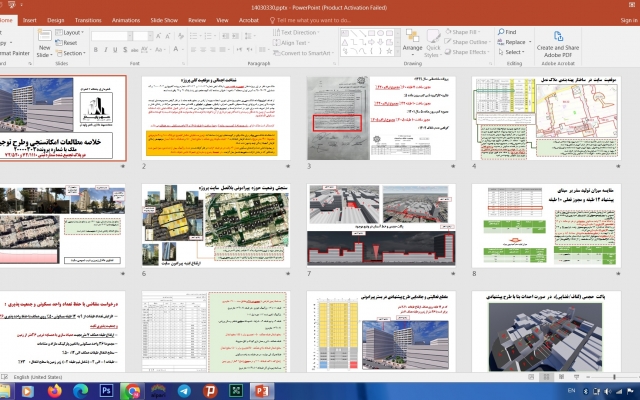Open the Animations ribbon tab
Screen dimensions: 640x400
[x=126, y=20]
